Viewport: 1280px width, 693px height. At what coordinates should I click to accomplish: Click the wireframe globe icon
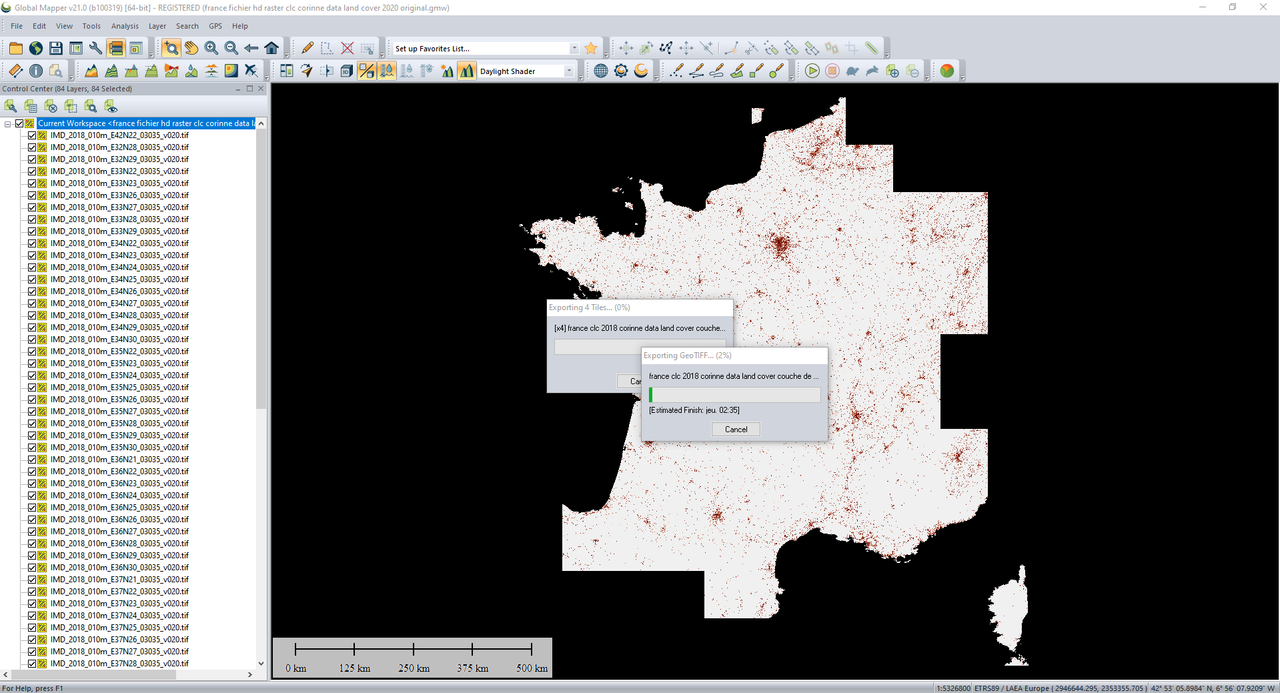coord(601,71)
